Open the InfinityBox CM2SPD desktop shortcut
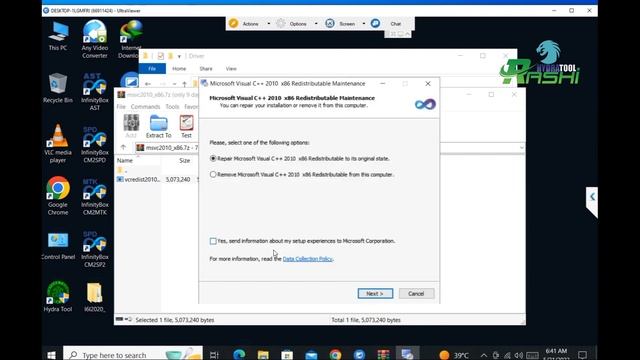 pos(95,144)
